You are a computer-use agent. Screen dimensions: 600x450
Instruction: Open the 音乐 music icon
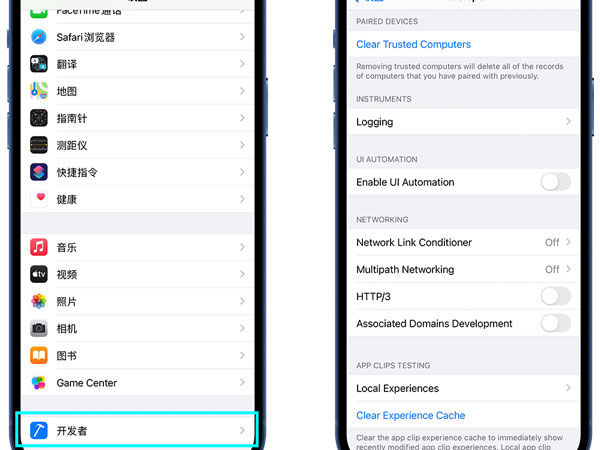(x=39, y=247)
